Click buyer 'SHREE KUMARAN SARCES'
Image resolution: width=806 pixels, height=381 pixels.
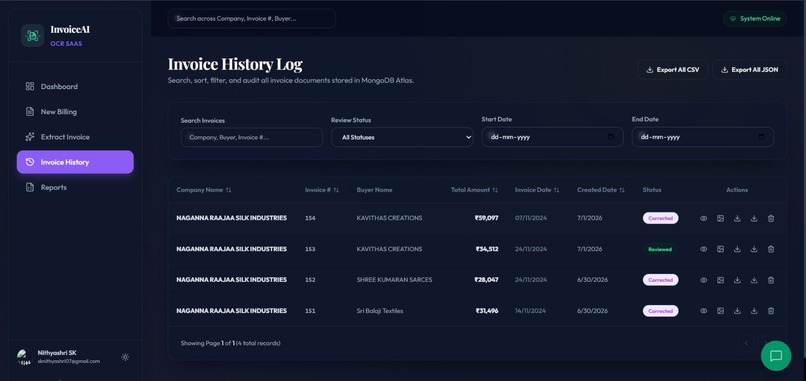[x=394, y=280]
